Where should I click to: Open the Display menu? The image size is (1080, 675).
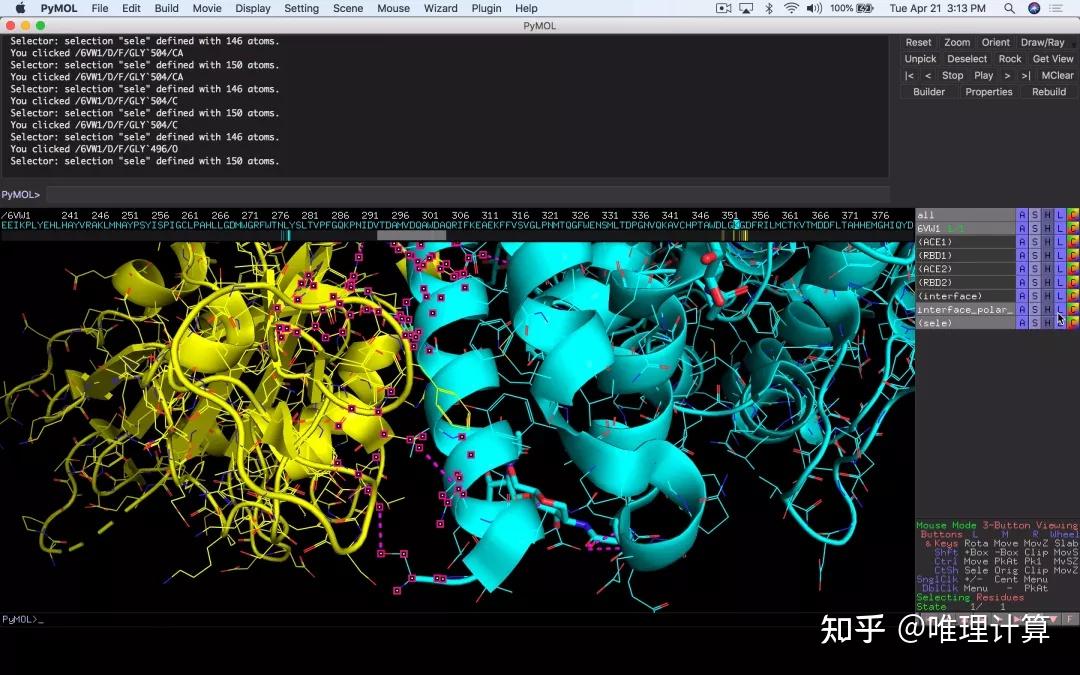click(x=253, y=8)
